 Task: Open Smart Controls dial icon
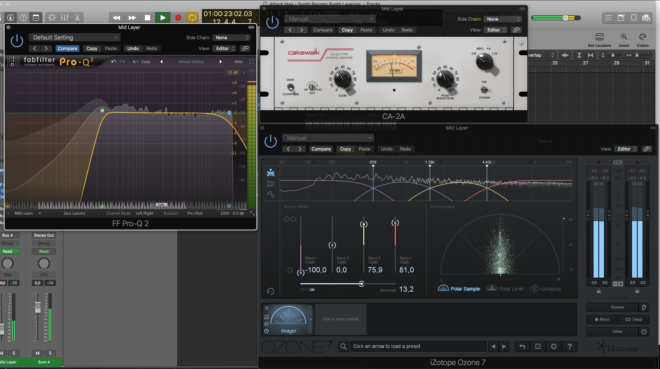[x=52, y=18]
